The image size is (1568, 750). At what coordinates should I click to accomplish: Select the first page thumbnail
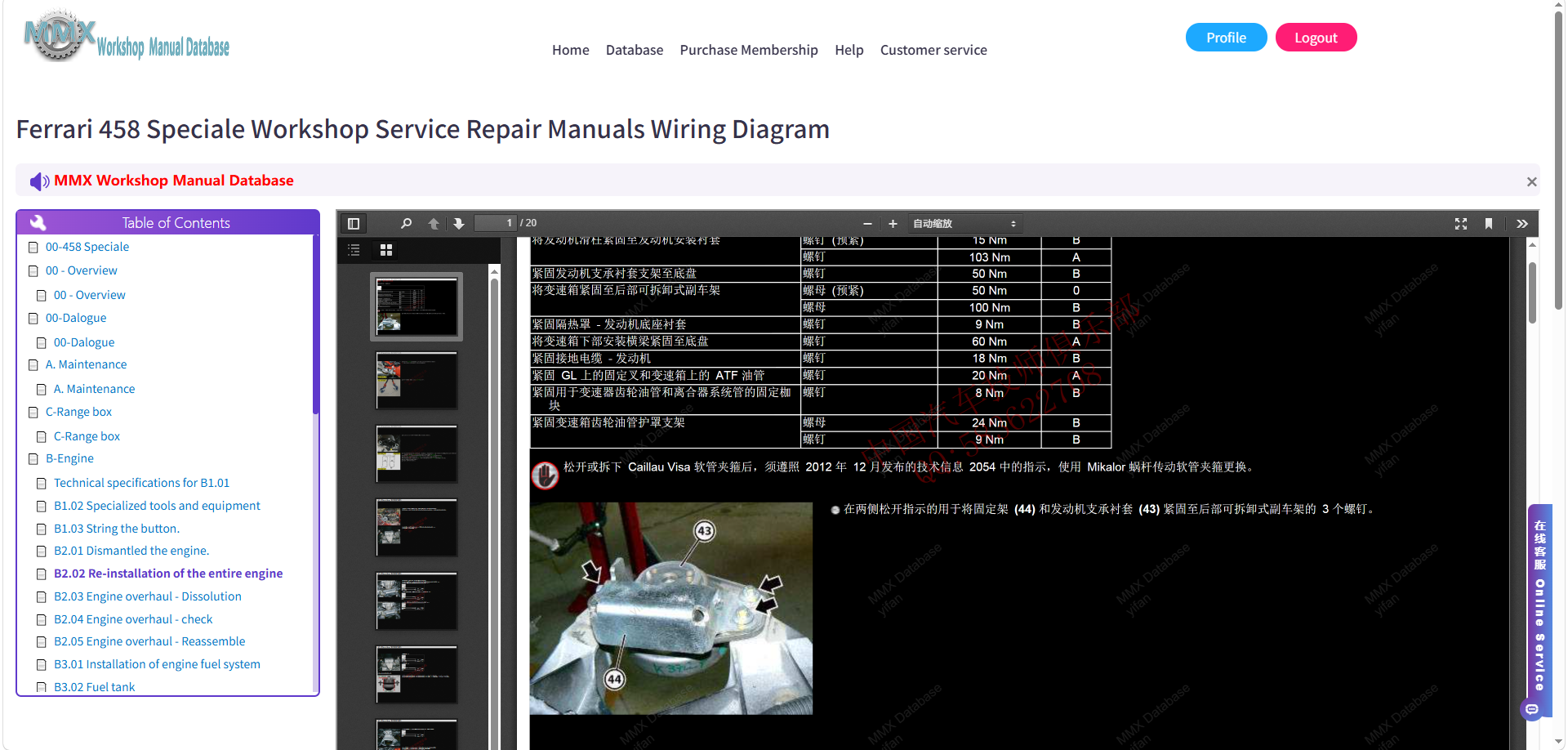coord(416,306)
